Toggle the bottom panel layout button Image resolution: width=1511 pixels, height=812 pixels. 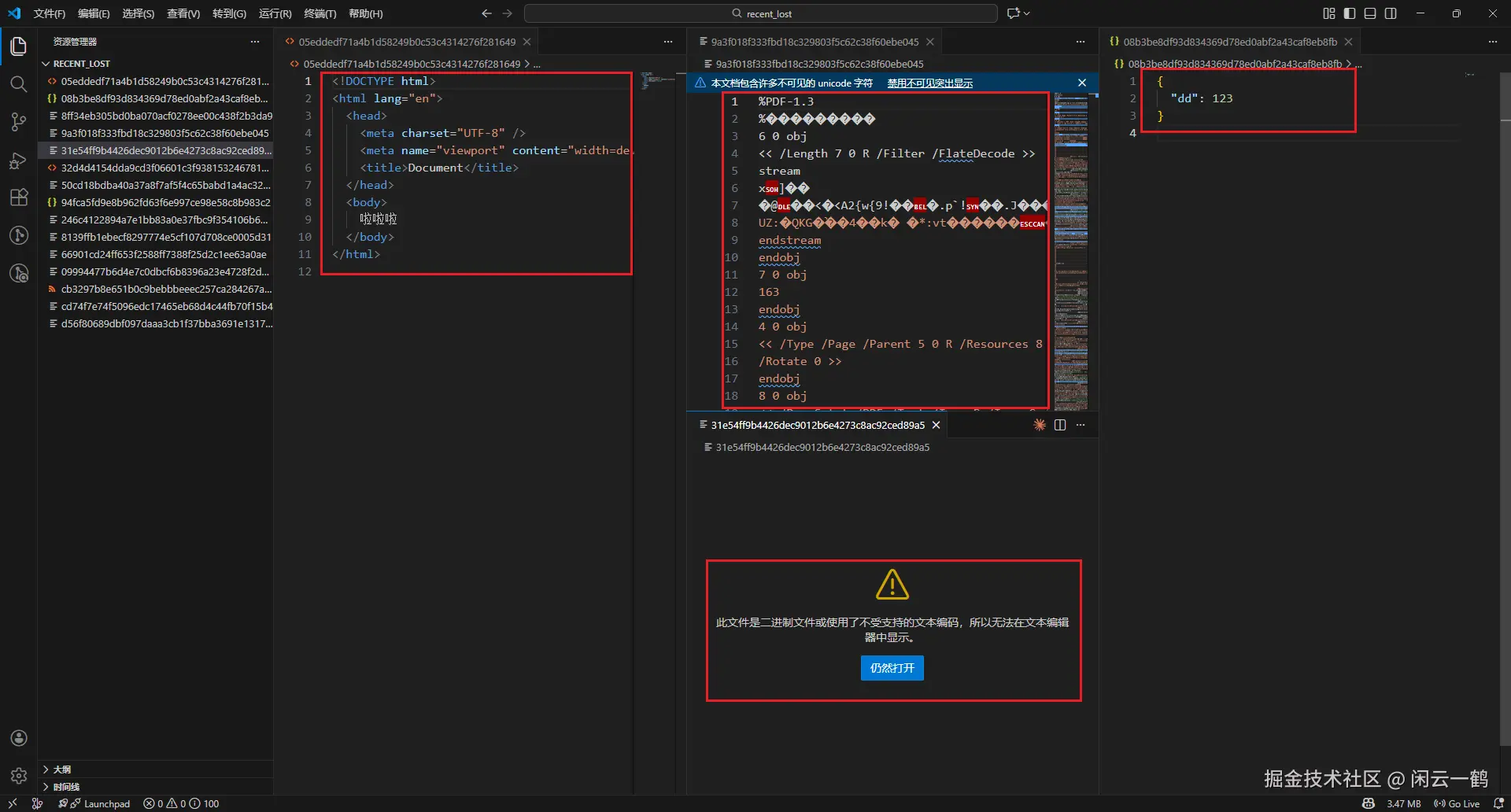pos(1370,13)
